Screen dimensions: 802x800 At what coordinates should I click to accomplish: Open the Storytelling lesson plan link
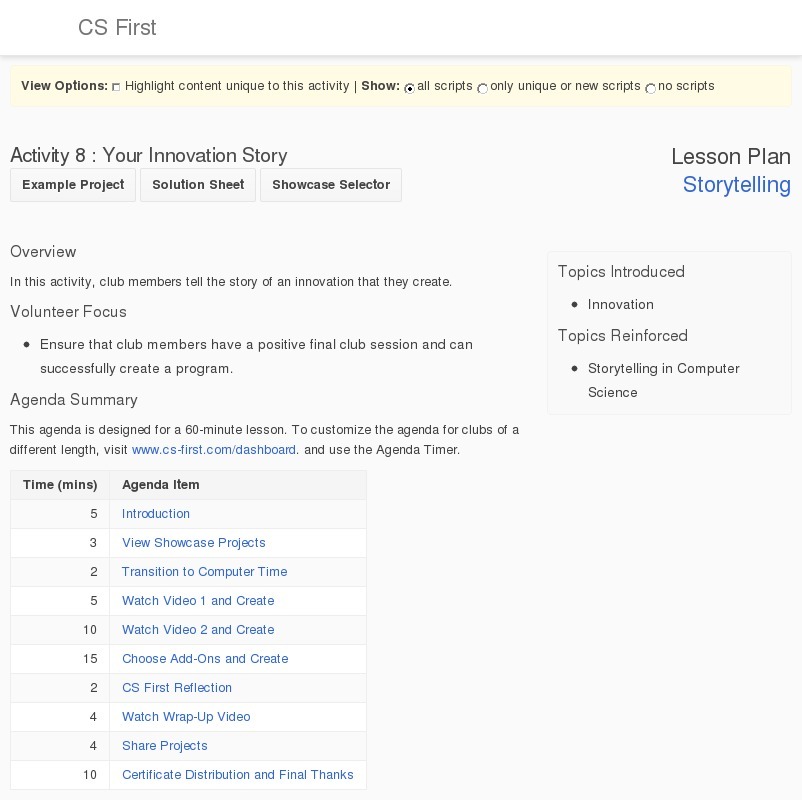coord(736,185)
